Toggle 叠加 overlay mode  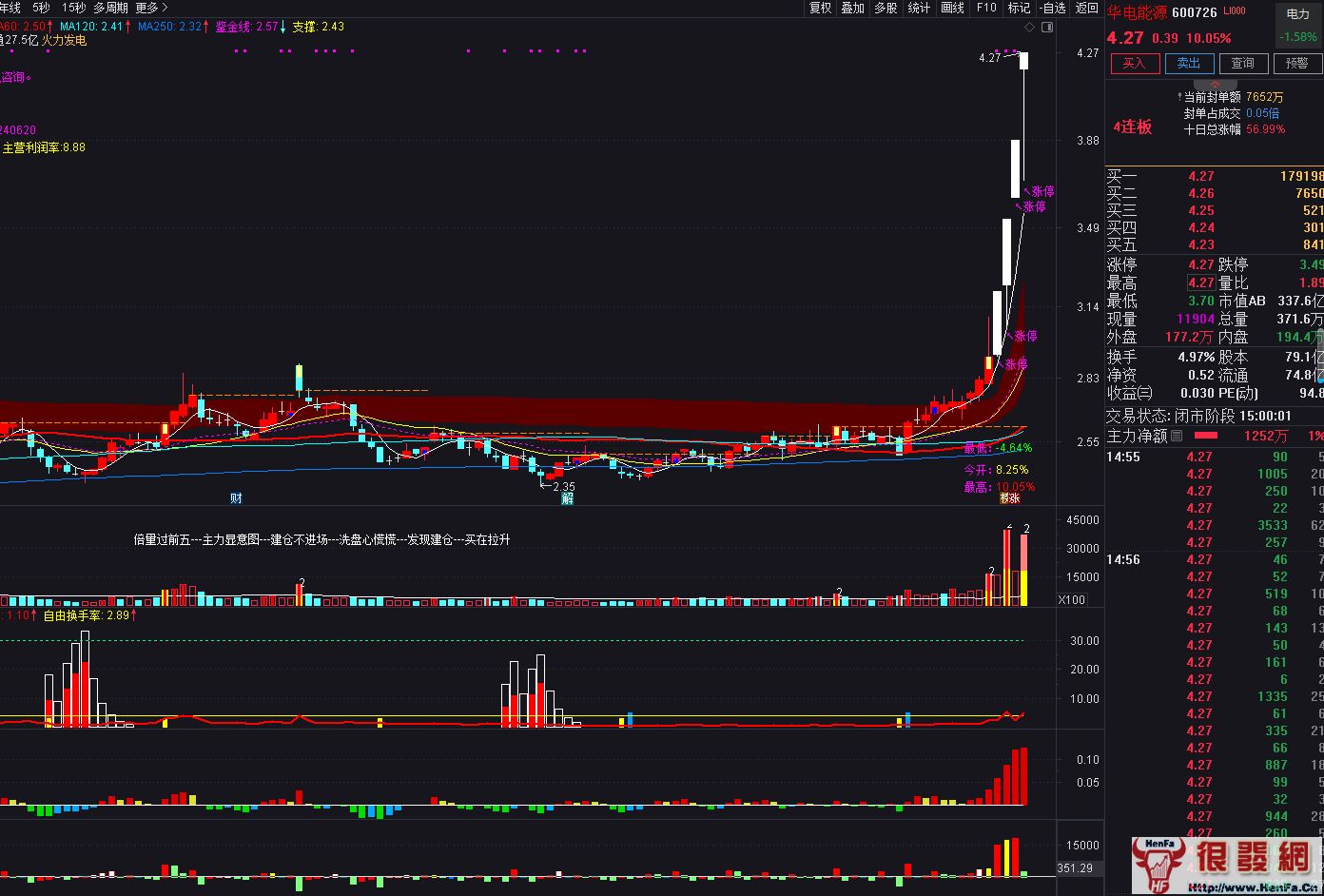852,8
